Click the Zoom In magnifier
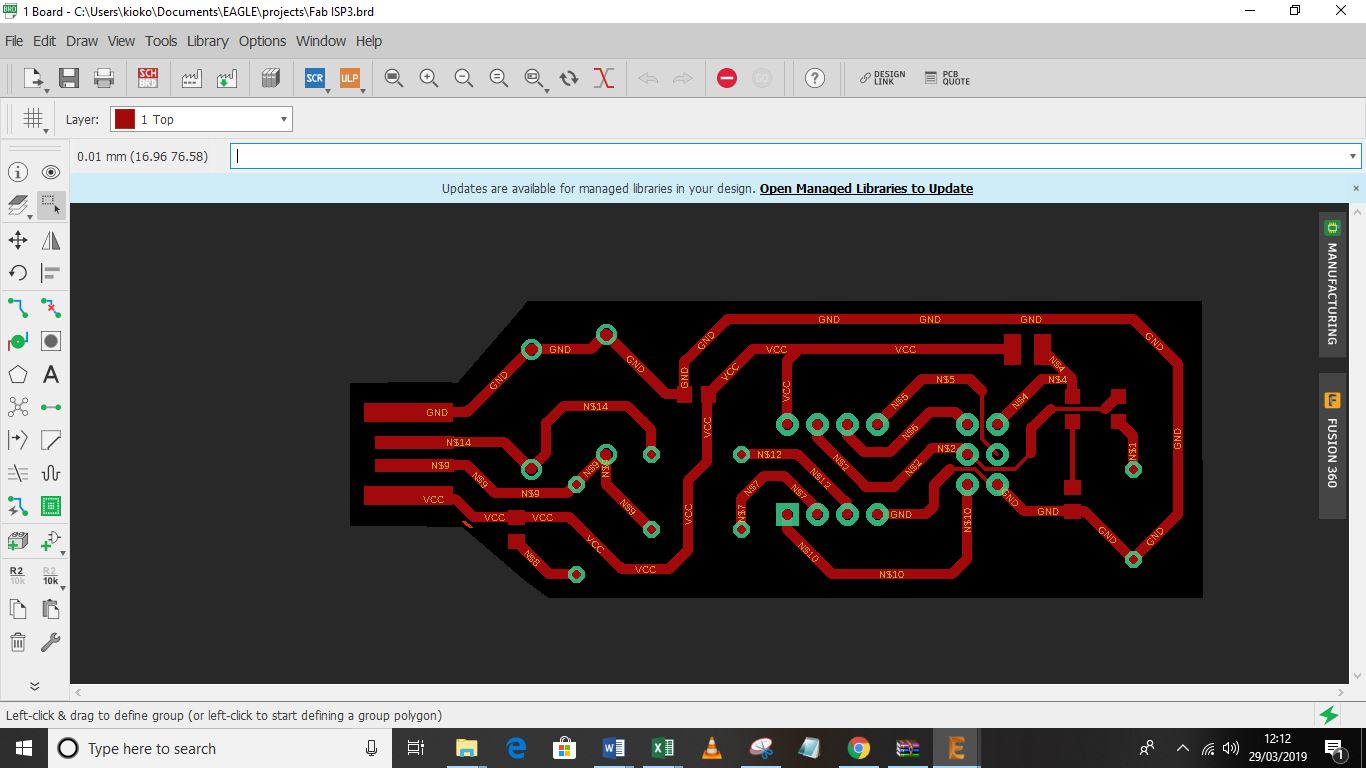1366x768 pixels. click(x=429, y=78)
